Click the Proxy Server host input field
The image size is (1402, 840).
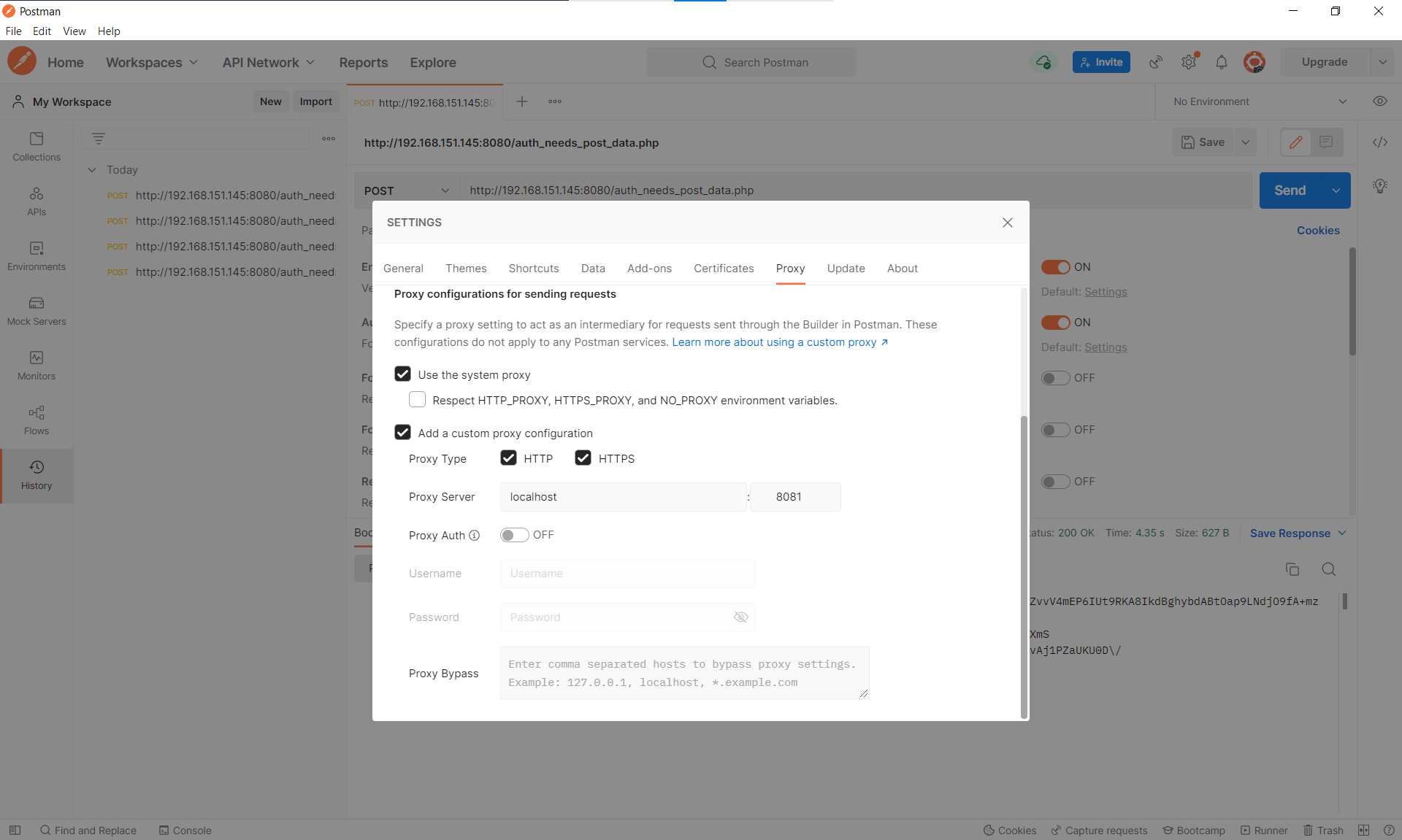click(x=622, y=497)
